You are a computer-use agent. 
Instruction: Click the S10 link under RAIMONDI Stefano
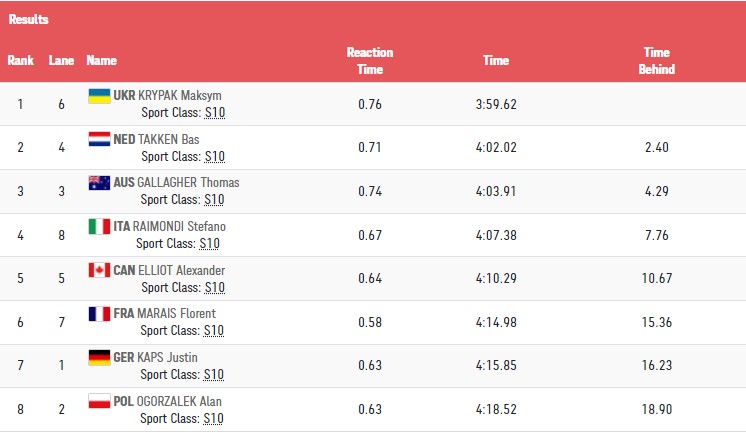point(209,244)
